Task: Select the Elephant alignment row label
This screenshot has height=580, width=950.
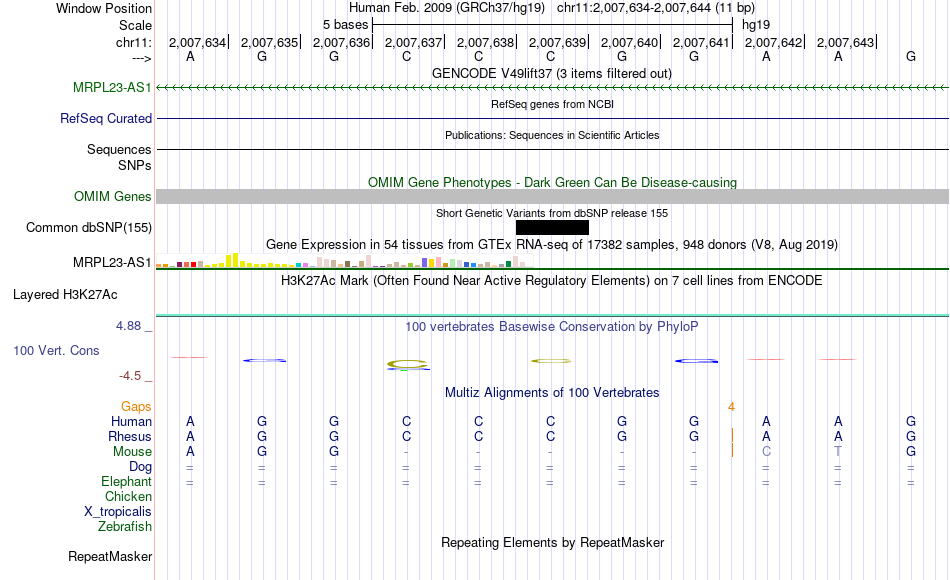Action: coord(127,482)
